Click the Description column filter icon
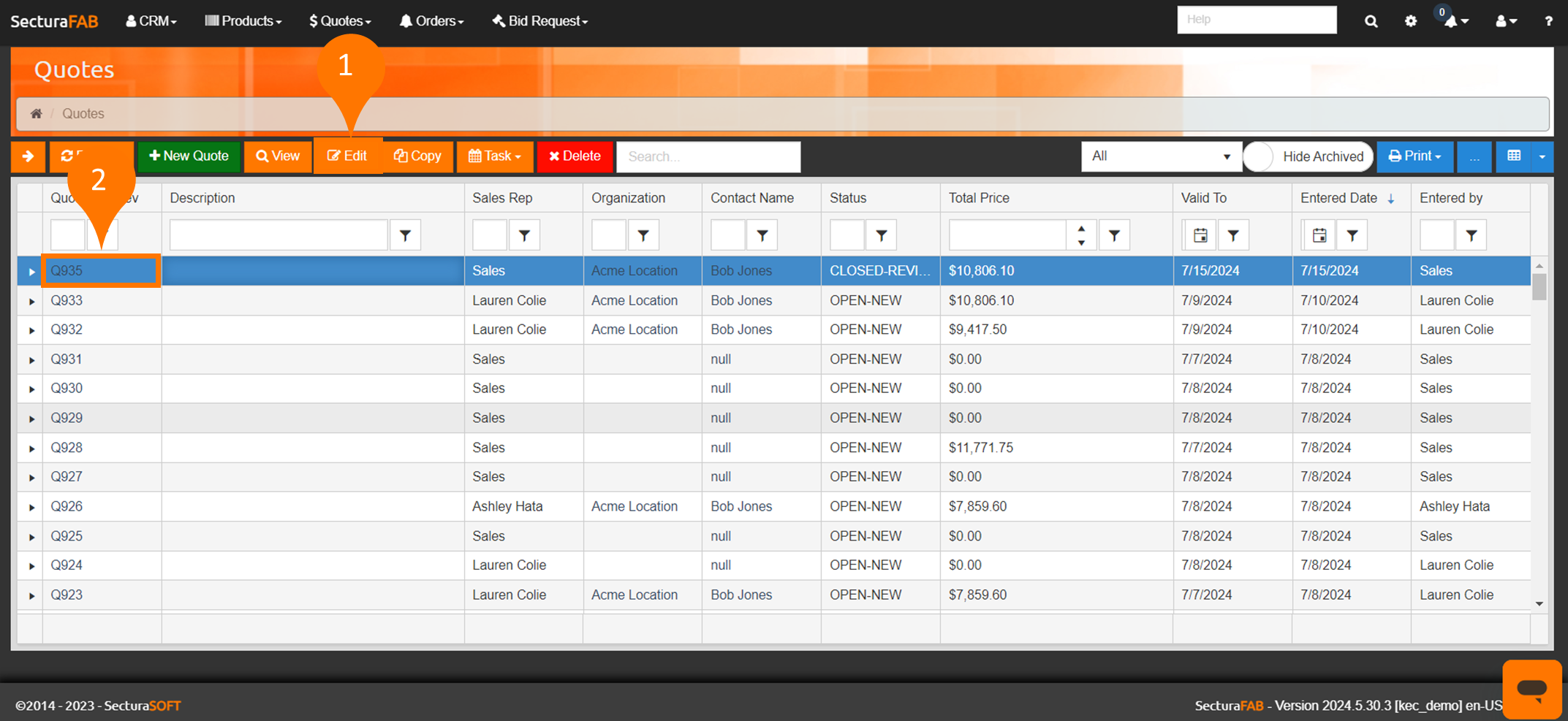The width and height of the screenshot is (1568, 721). coord(405,235)
